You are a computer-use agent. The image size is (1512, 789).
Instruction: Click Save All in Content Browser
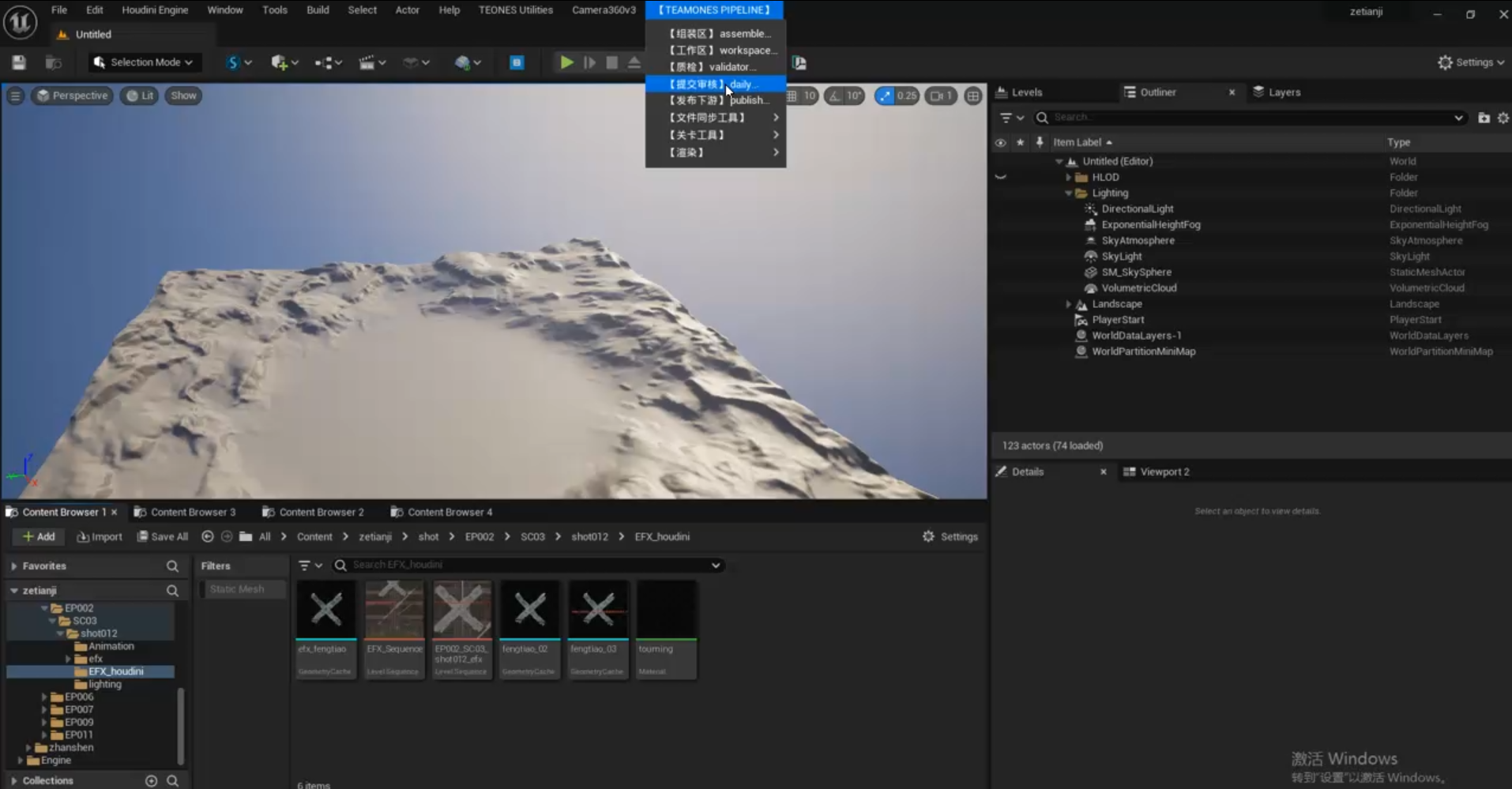click(163, 536)
